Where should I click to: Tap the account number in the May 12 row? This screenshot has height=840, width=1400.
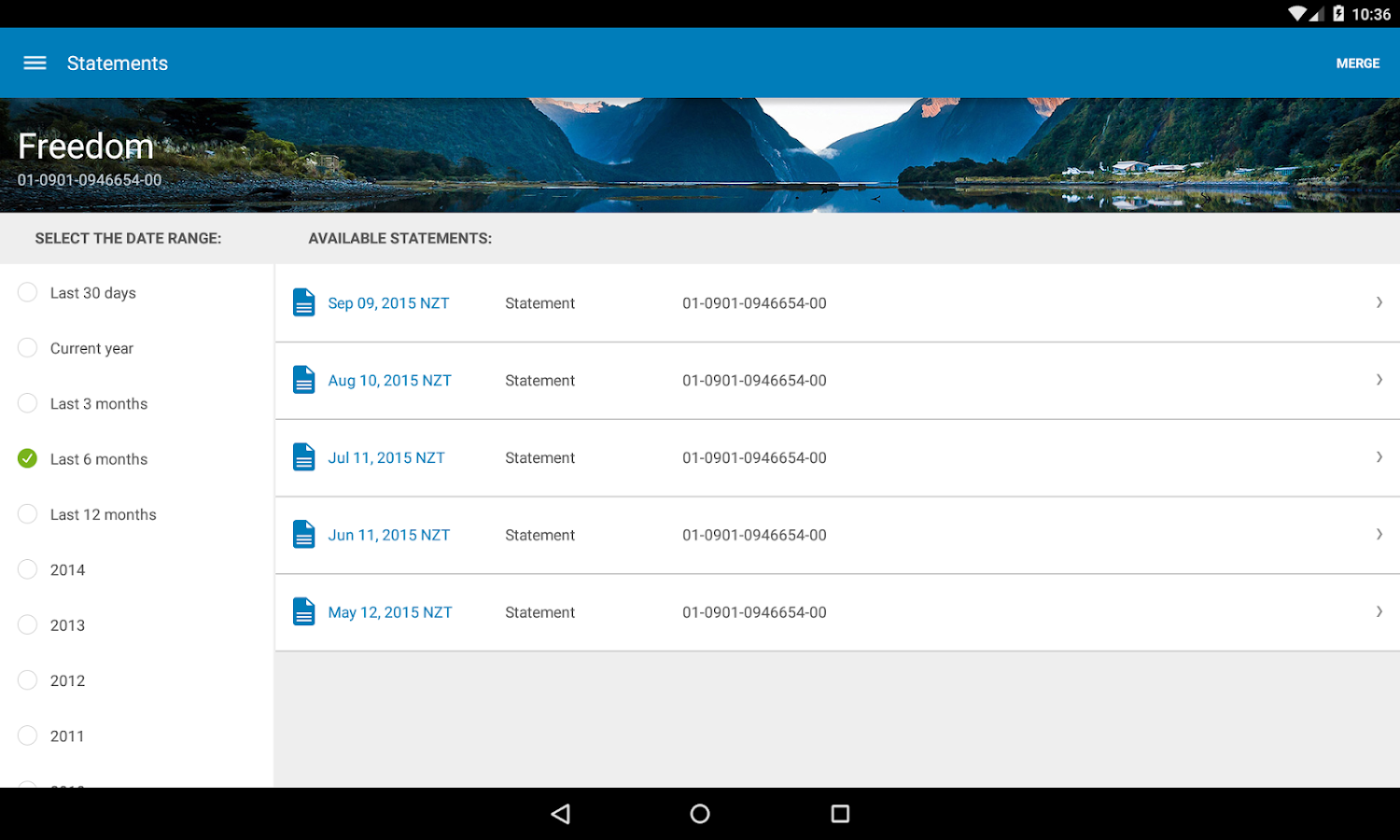point(754,613)
